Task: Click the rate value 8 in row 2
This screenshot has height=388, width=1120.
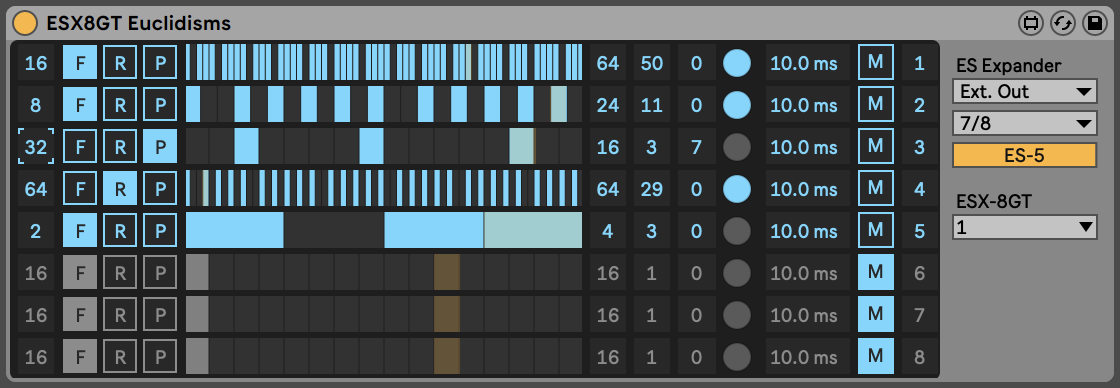Action: coord(36,105)
